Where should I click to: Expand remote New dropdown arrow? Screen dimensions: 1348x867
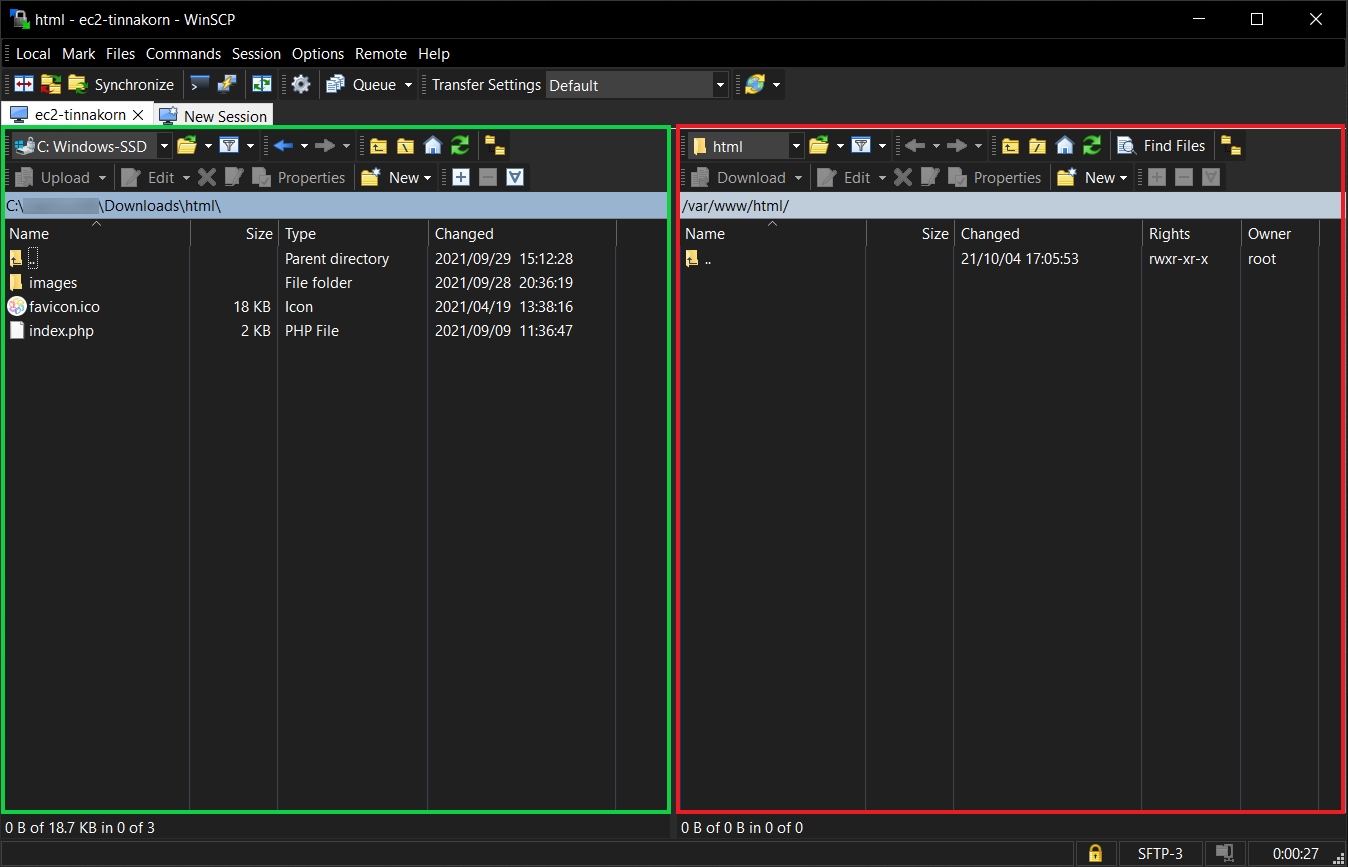tap(1124, 178)
